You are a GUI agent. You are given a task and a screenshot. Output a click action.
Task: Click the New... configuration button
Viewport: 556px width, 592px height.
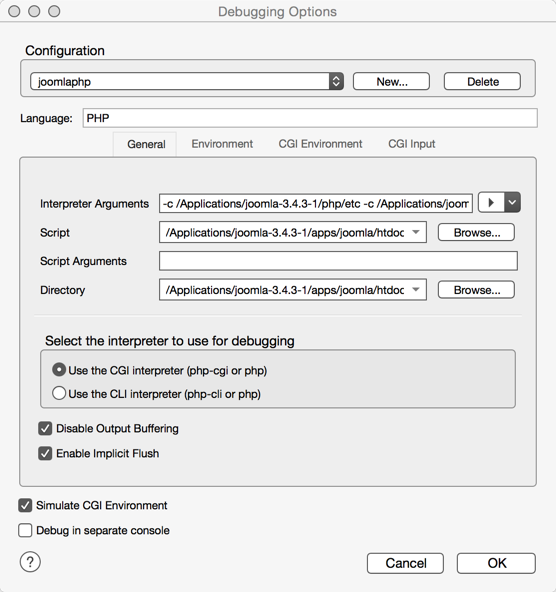tap(391, 82)
